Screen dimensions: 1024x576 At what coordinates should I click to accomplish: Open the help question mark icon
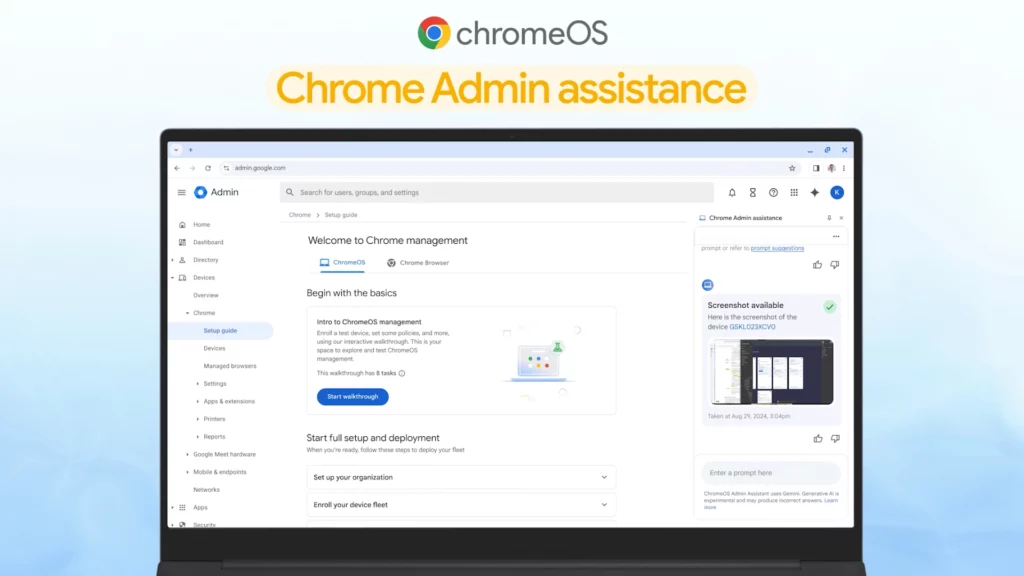773,193
